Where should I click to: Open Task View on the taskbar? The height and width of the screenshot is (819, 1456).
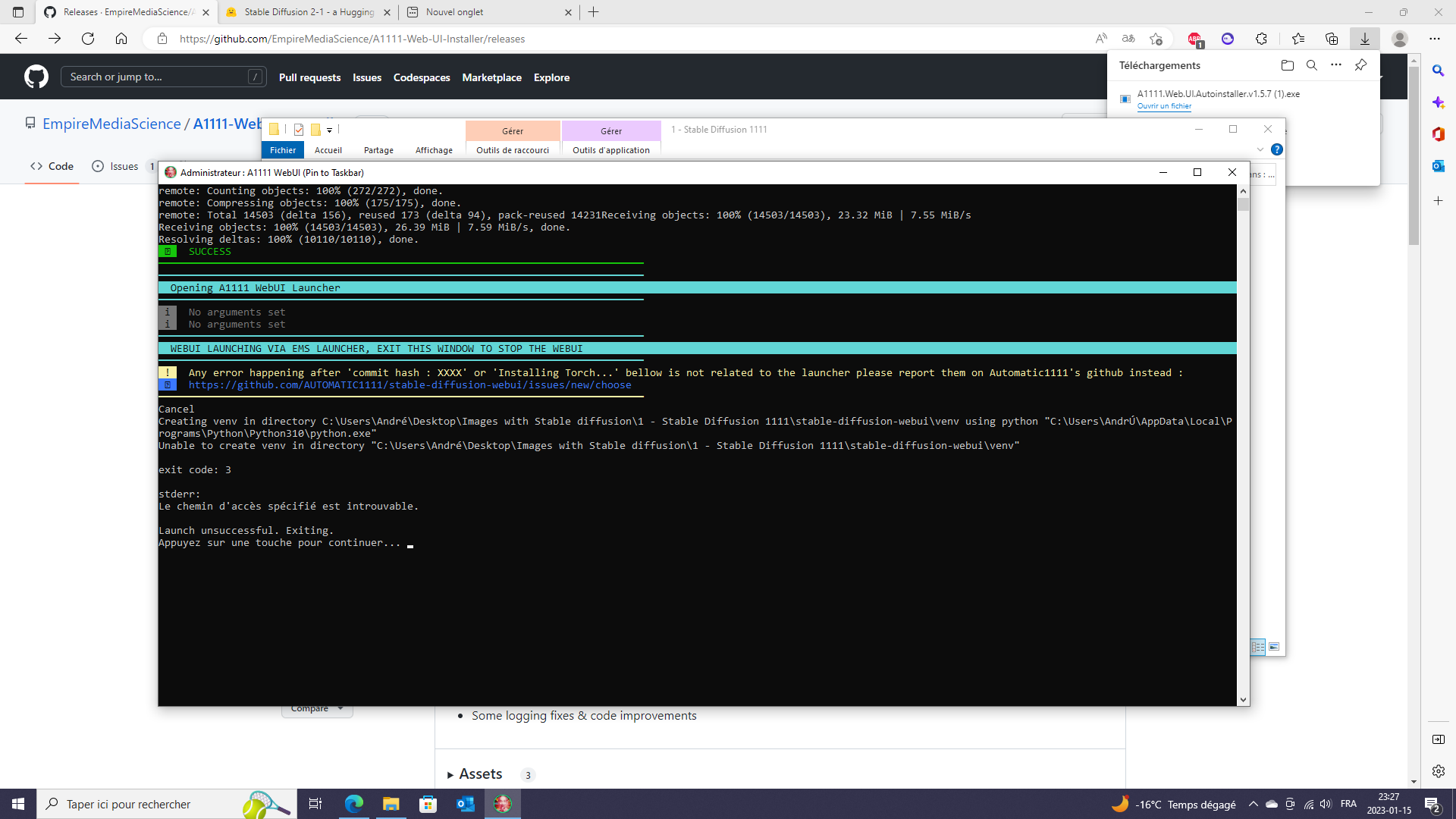315,804
